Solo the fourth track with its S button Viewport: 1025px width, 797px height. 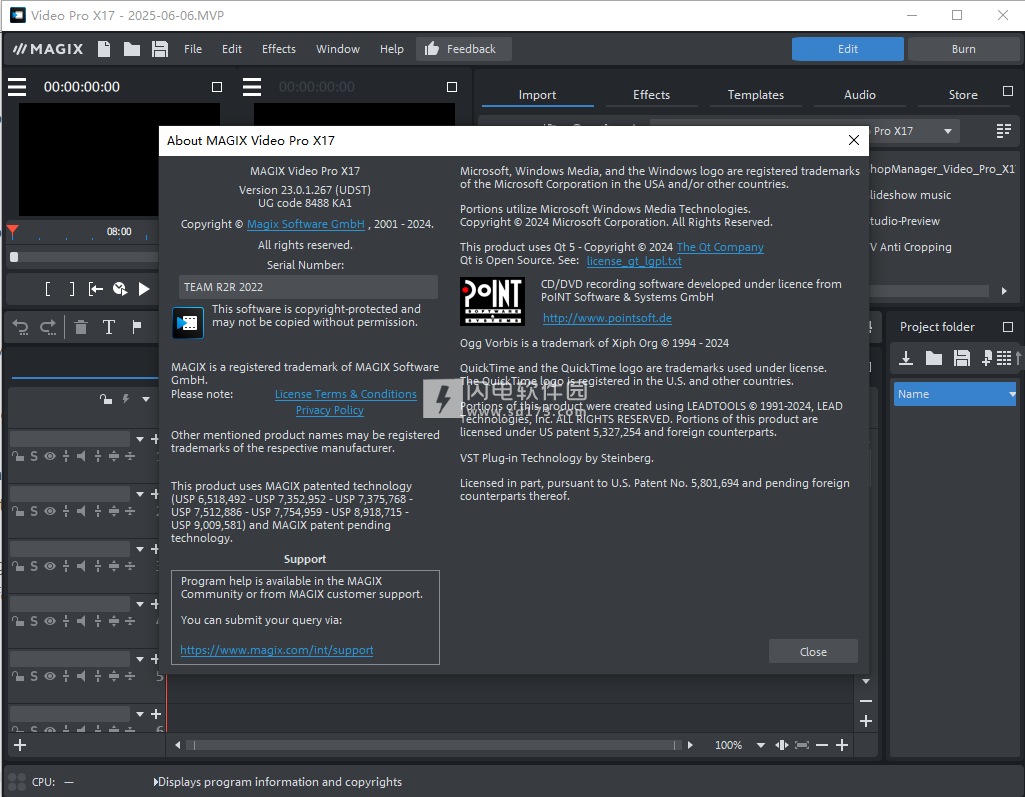pyautogui.click(x=34, y=621)
